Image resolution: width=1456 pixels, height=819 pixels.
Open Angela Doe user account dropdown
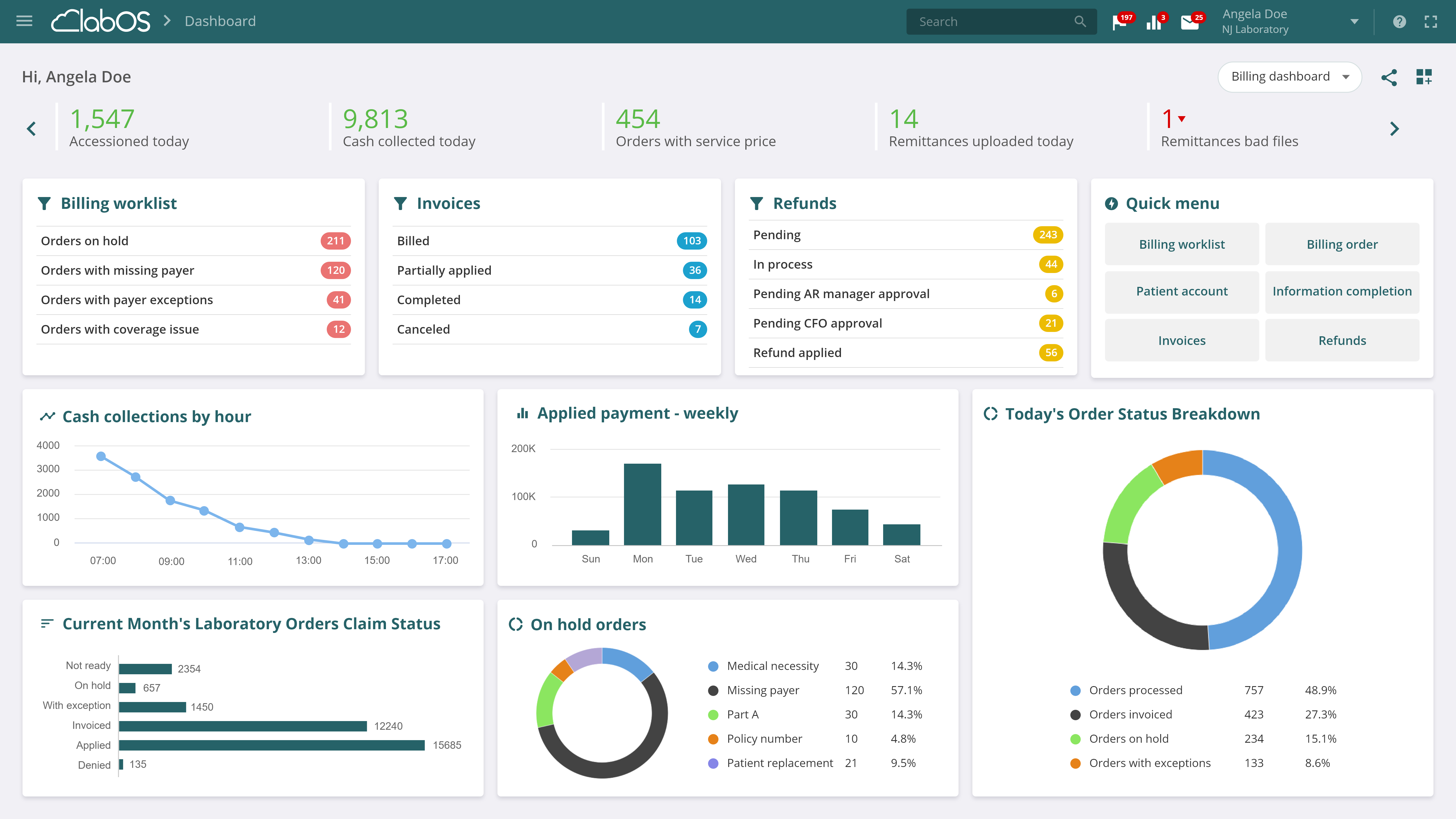(1354, 21)
